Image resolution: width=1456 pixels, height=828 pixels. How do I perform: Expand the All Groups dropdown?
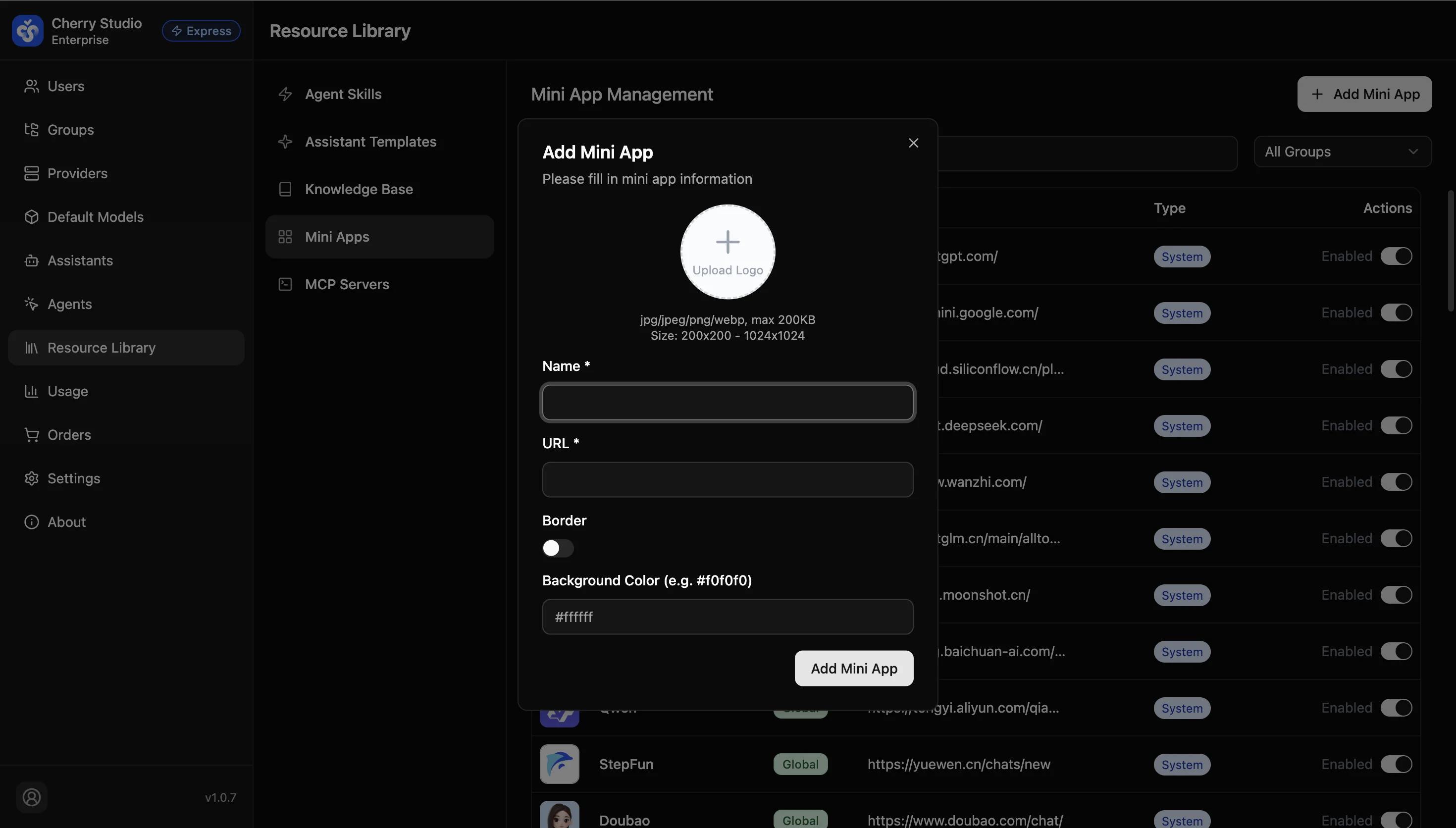click(1342, 151)
